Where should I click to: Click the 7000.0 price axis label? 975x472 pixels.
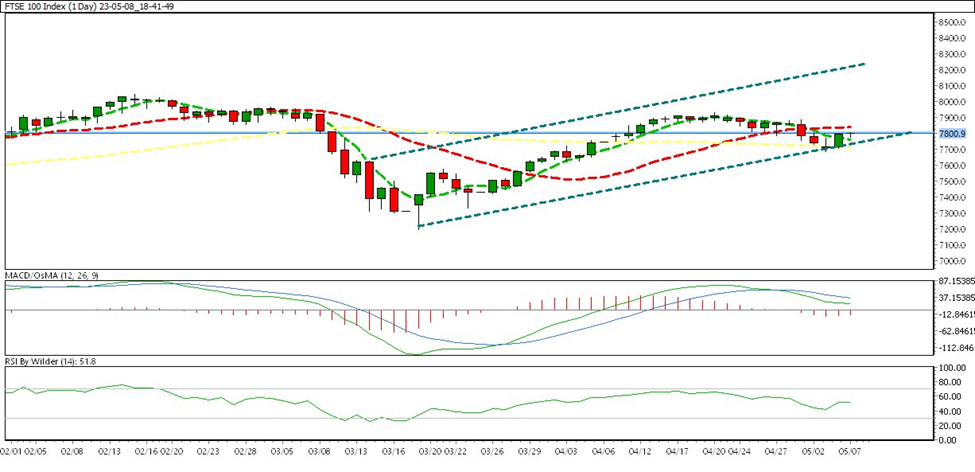(951, 262)
